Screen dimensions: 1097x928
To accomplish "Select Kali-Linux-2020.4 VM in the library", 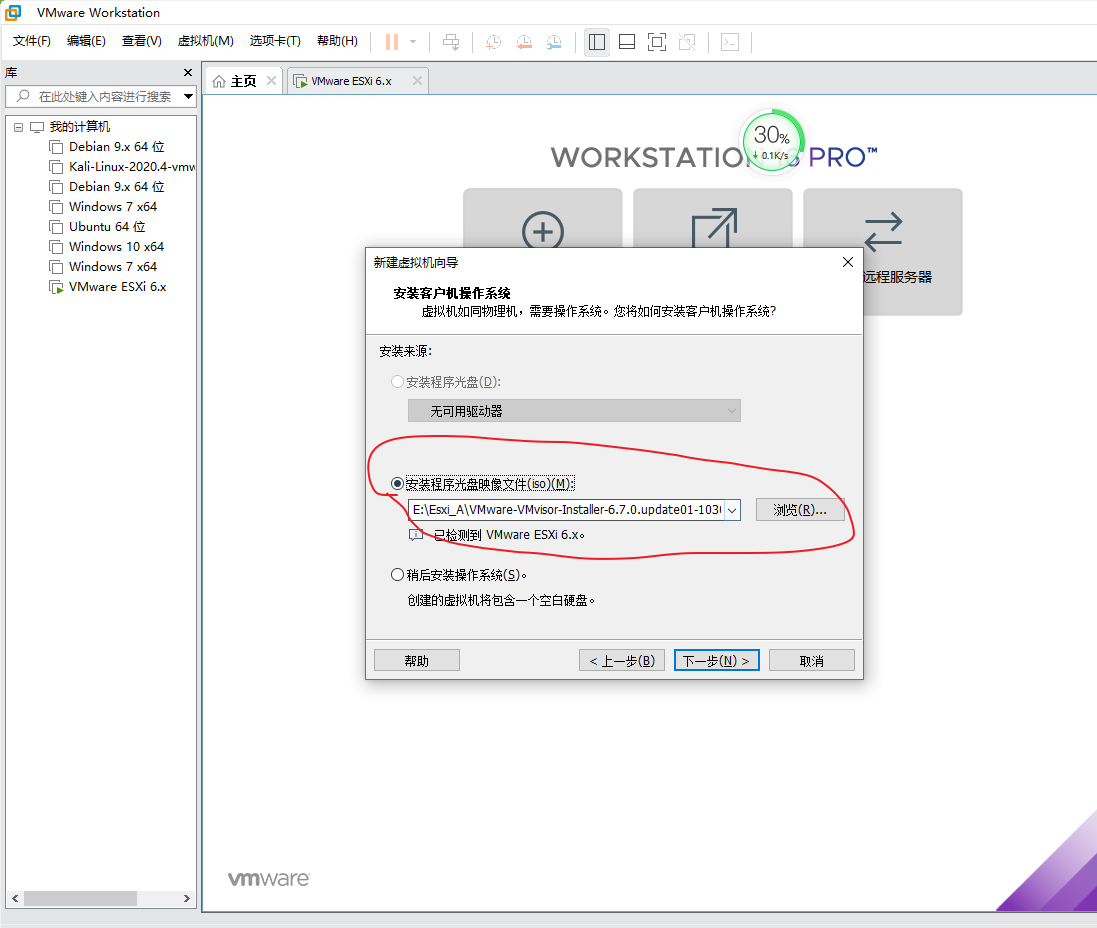I will (132, 167).
